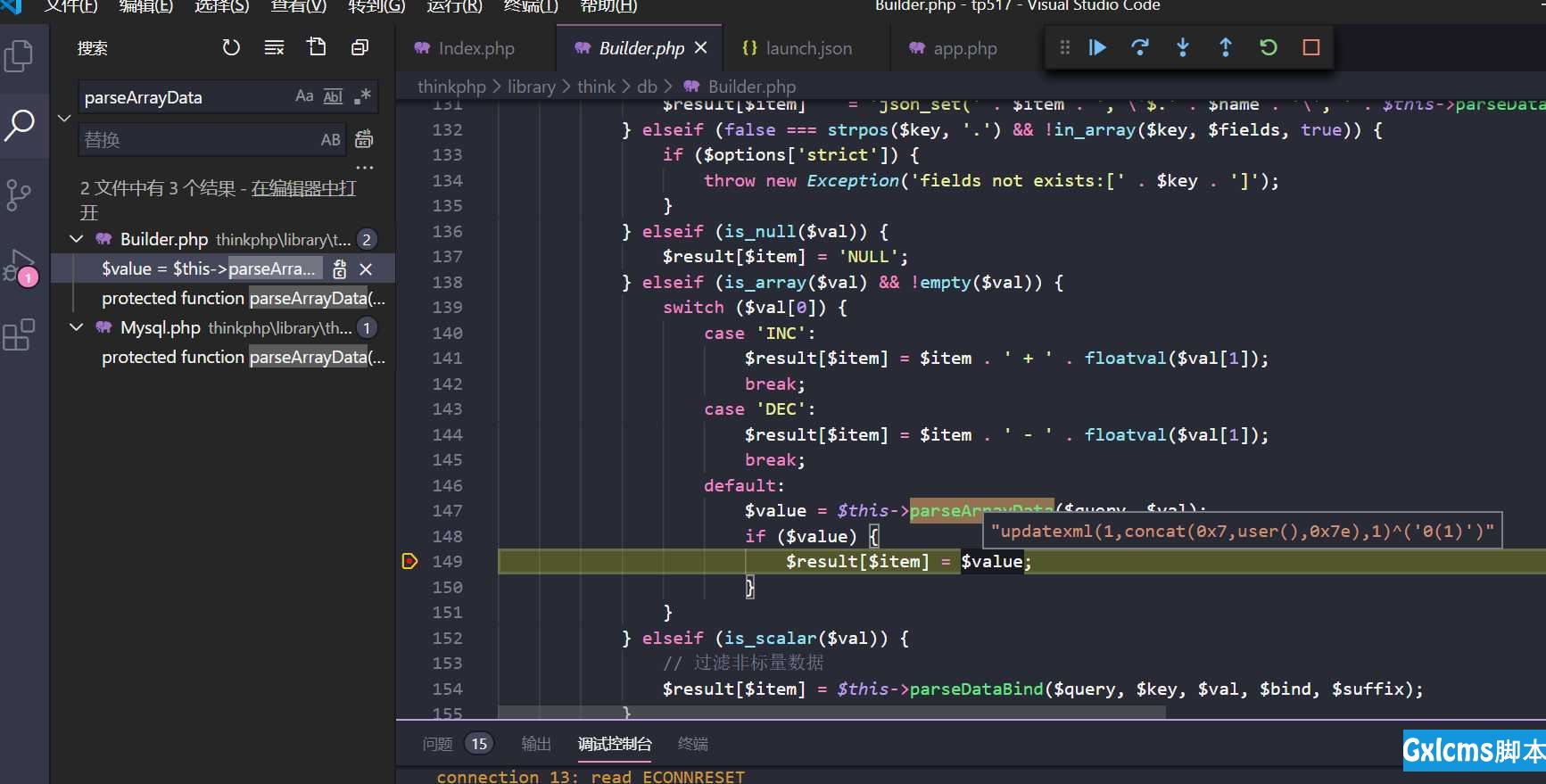Screen dimensions: 1546x784
Task: Click thinkphp in the breadcrumb
Action: point(451,87)
